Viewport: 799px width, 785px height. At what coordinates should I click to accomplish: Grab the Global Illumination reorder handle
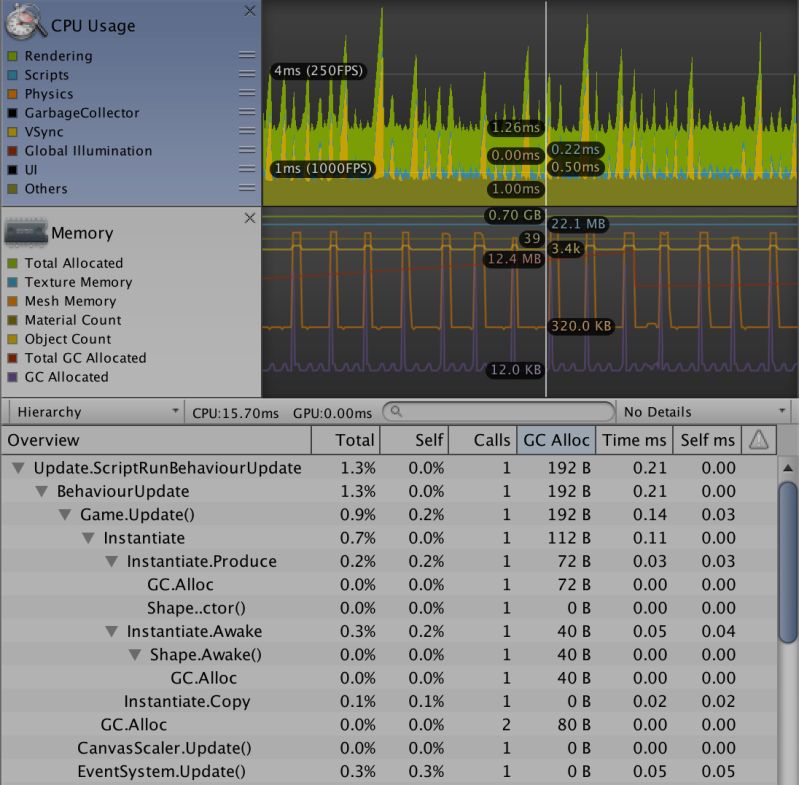(247, 150)
